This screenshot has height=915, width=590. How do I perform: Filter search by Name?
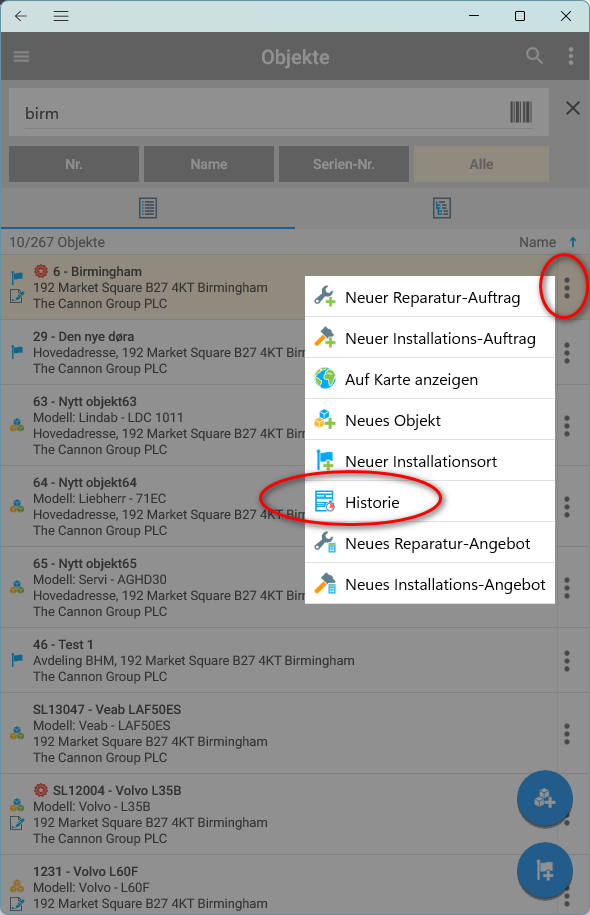(x=209, y=164)
